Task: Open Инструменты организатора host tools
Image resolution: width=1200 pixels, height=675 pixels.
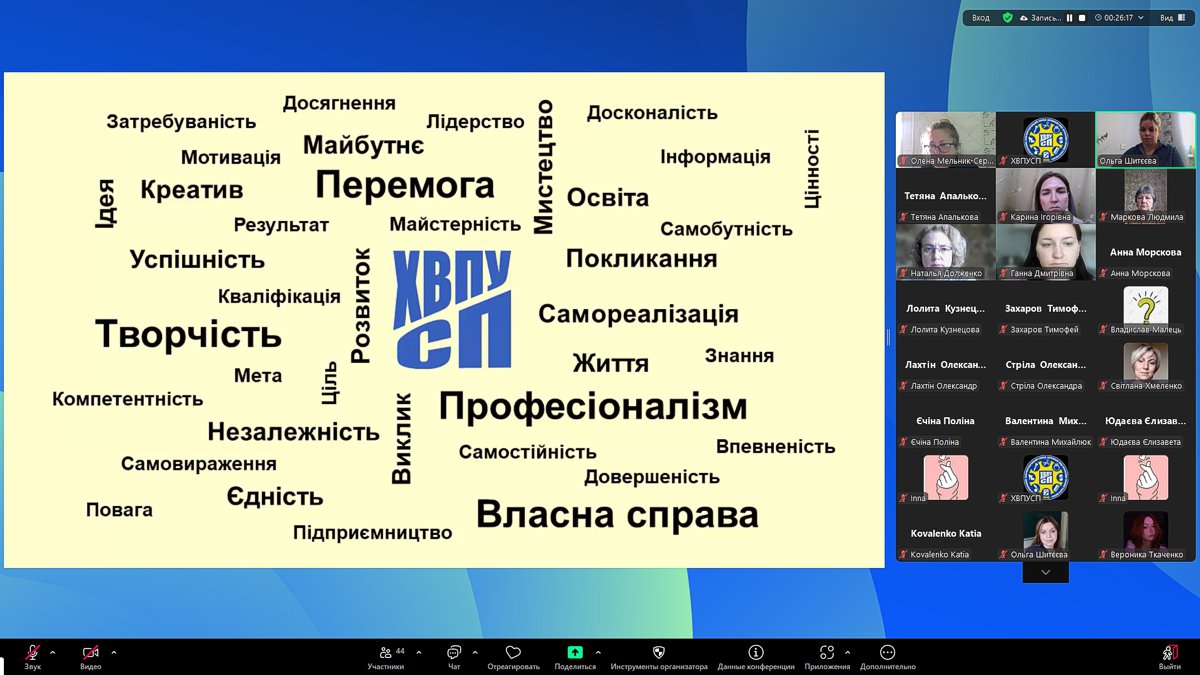Action: point(659,656)
